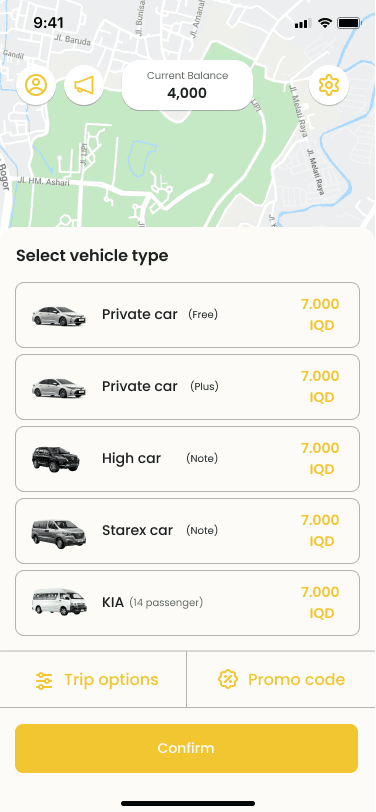Open the user profile icon
This screenshot has width=376, height=812.
click(36, 85)
